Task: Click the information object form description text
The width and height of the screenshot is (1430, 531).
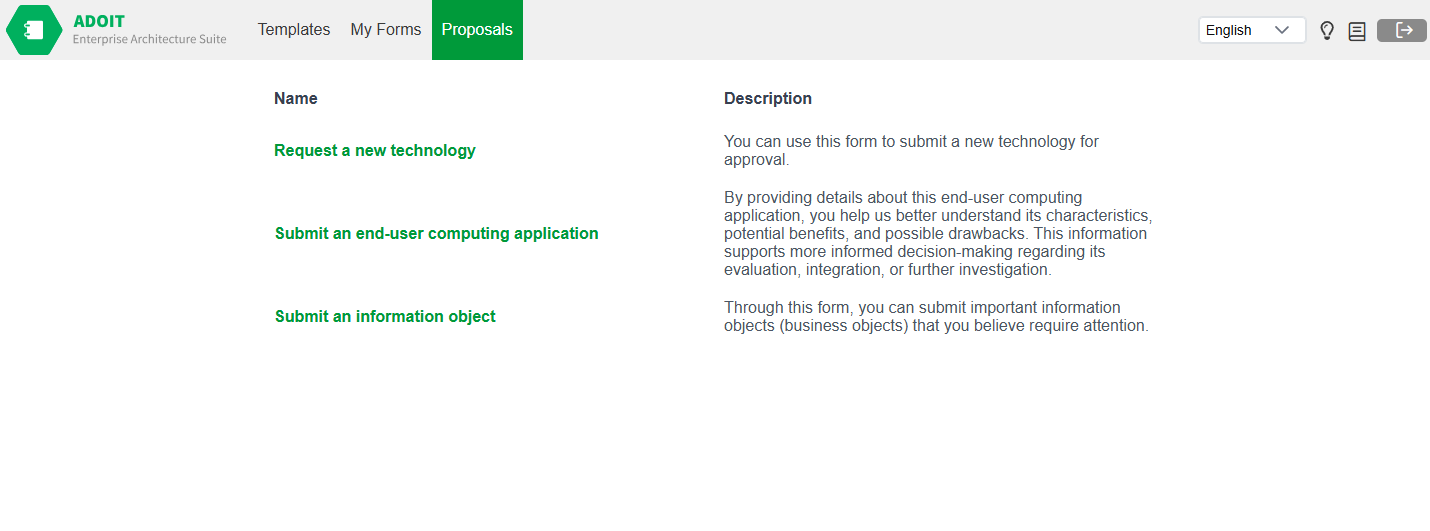Action: pos(935,317)
